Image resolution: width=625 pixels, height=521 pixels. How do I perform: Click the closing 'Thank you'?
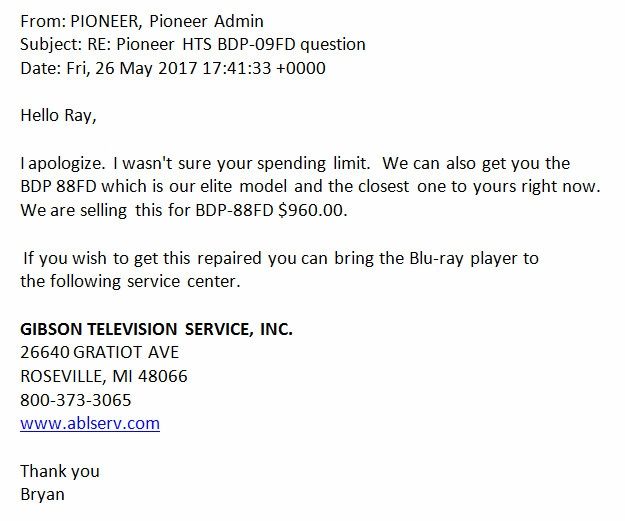click(x=60, y=471)
